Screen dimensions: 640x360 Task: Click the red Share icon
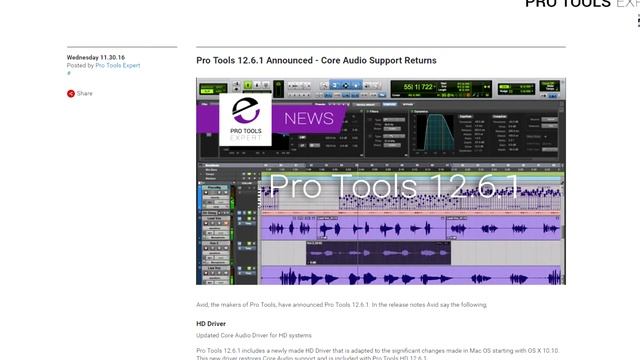coord(71,93)
